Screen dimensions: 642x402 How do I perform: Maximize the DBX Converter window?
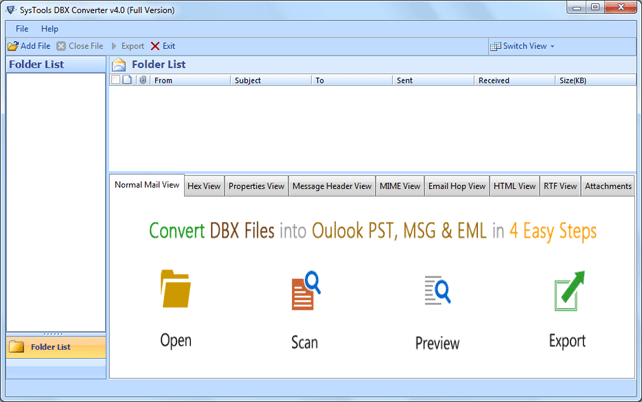coord(595,7)
